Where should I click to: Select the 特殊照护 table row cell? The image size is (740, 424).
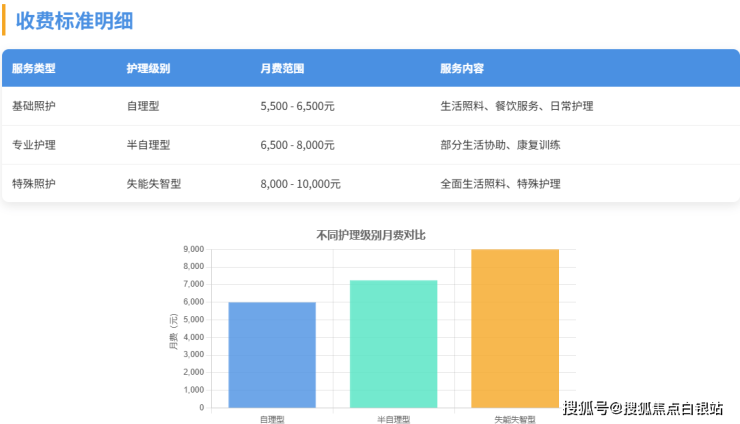coord(33,184)
